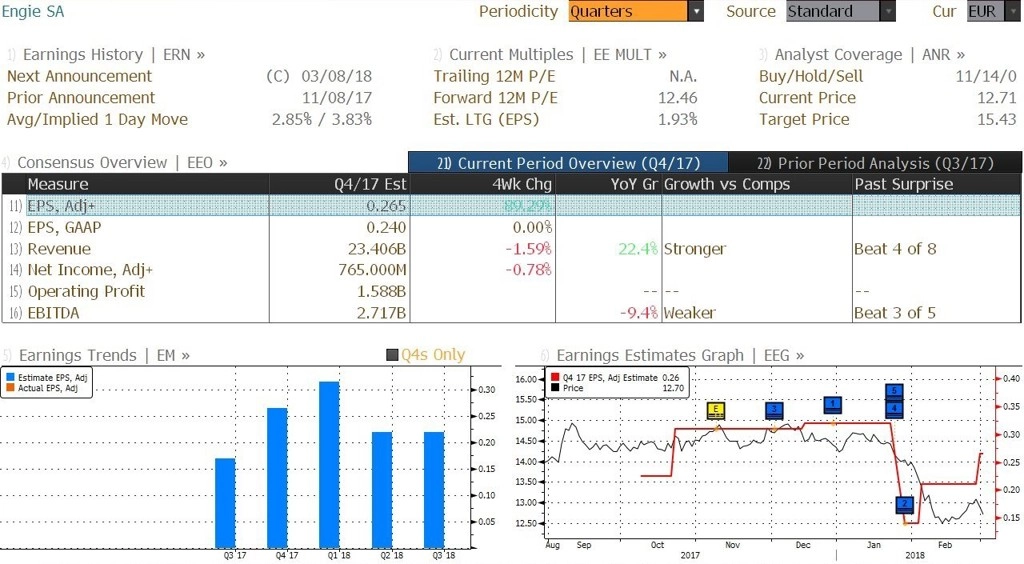Open the Cur EUR currency dropdown
The width and height of the screenshot is (1024, 564).
(993, 11)
